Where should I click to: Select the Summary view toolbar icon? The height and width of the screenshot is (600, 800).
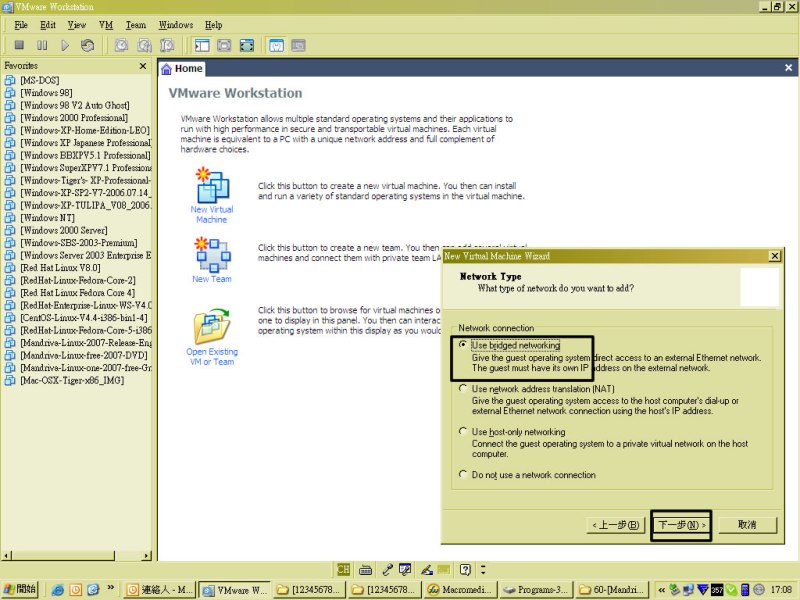(276, 45)
